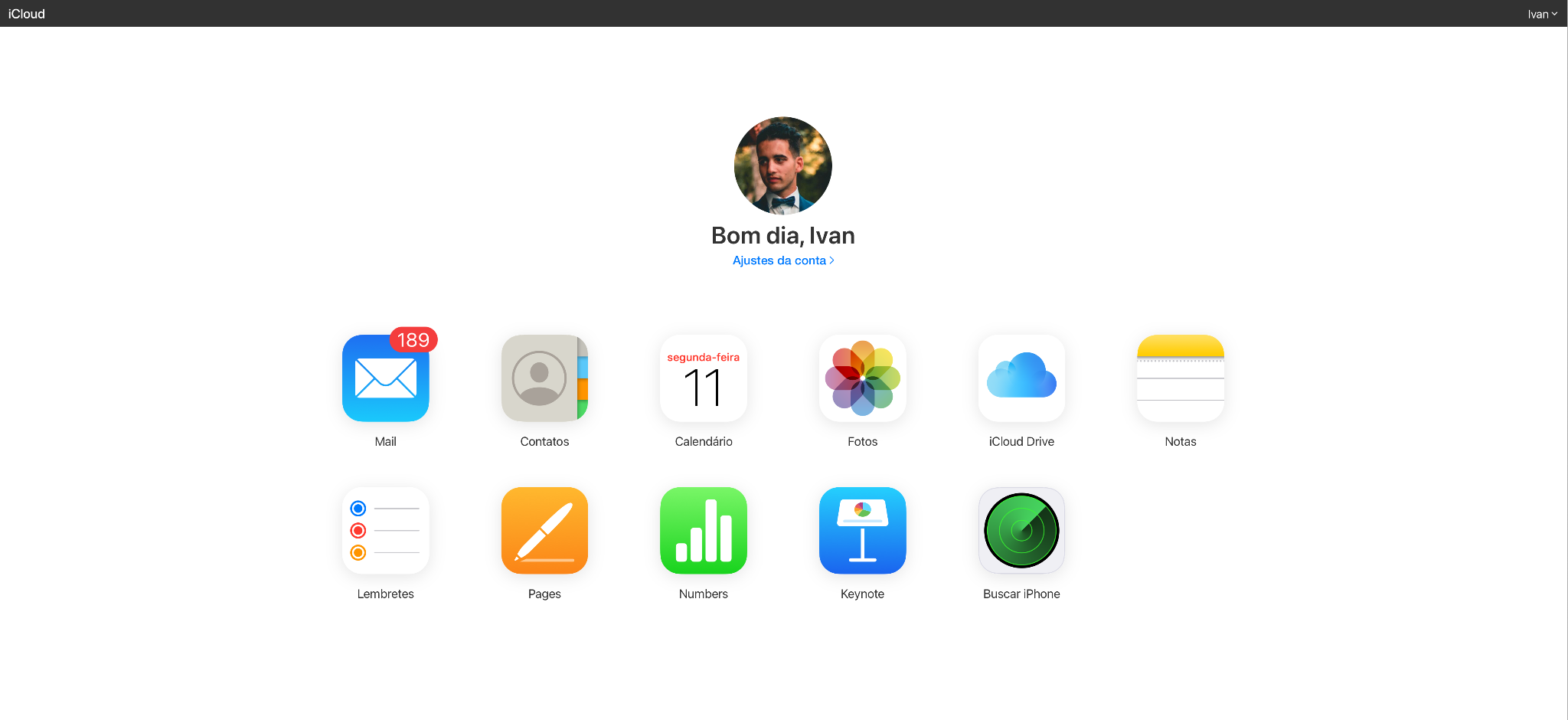Click the Pages label text

[x=544, y=594]
